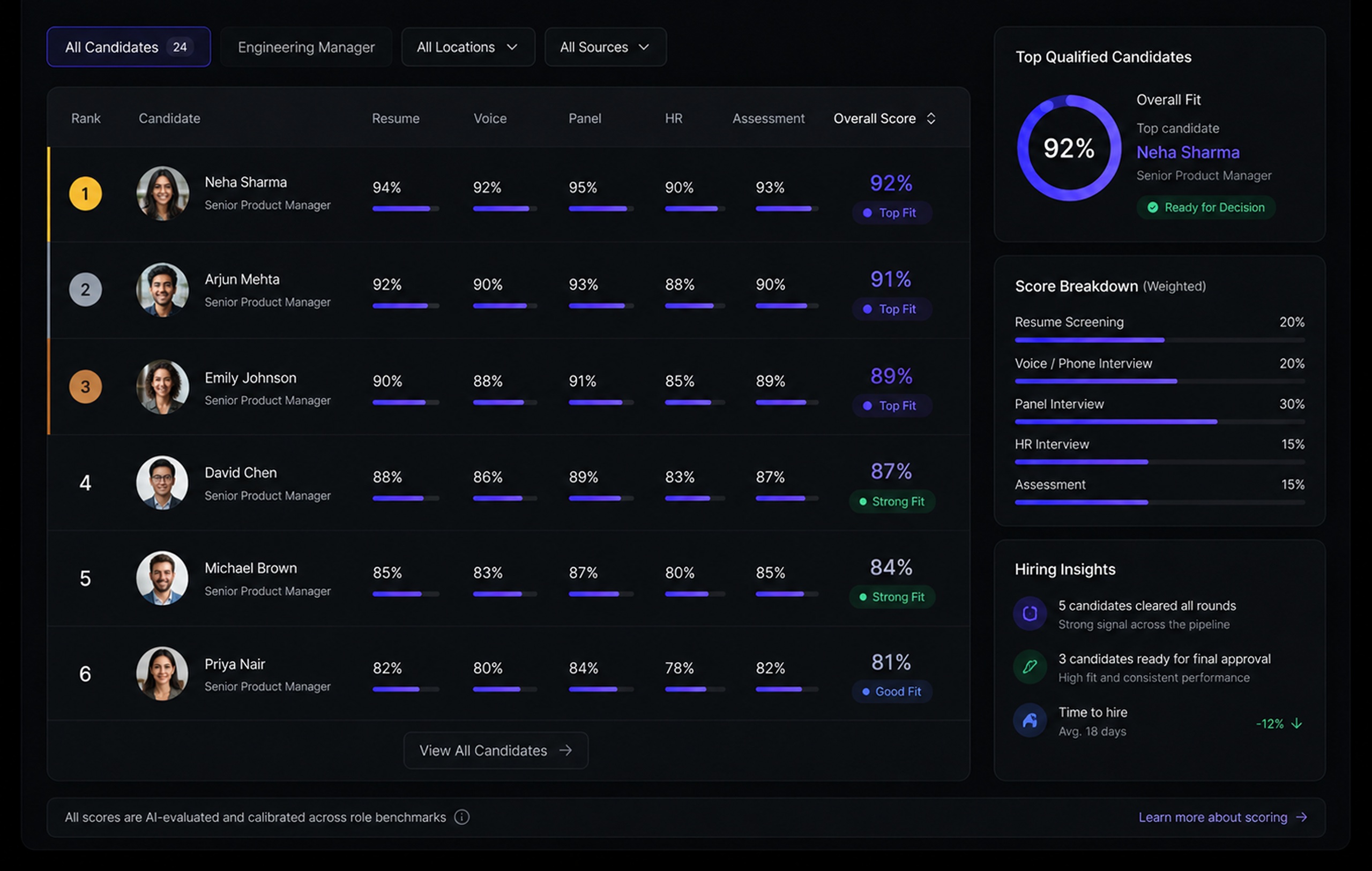Click the View All Candidates button
Viewport: 1372px width, 871px height.
tap(496, 750)
